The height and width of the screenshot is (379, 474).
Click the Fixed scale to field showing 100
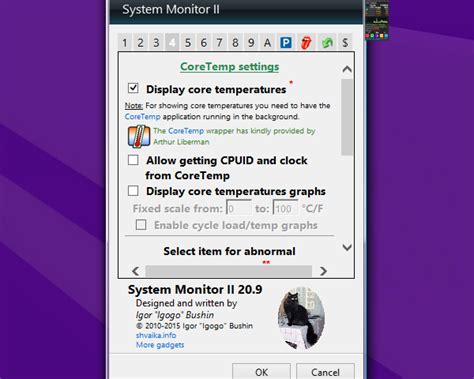285,208
